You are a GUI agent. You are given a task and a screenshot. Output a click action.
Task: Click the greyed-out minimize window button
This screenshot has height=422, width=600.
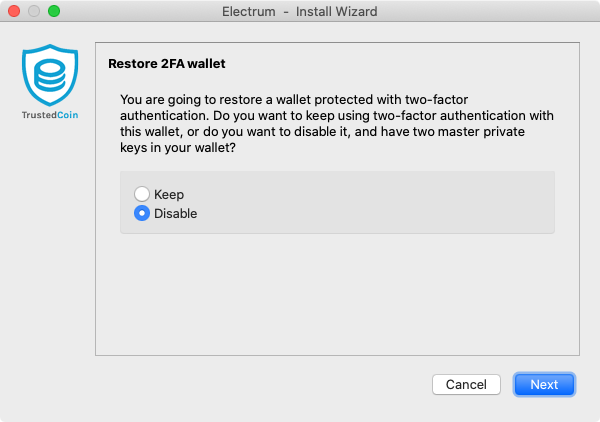(34, 11)
